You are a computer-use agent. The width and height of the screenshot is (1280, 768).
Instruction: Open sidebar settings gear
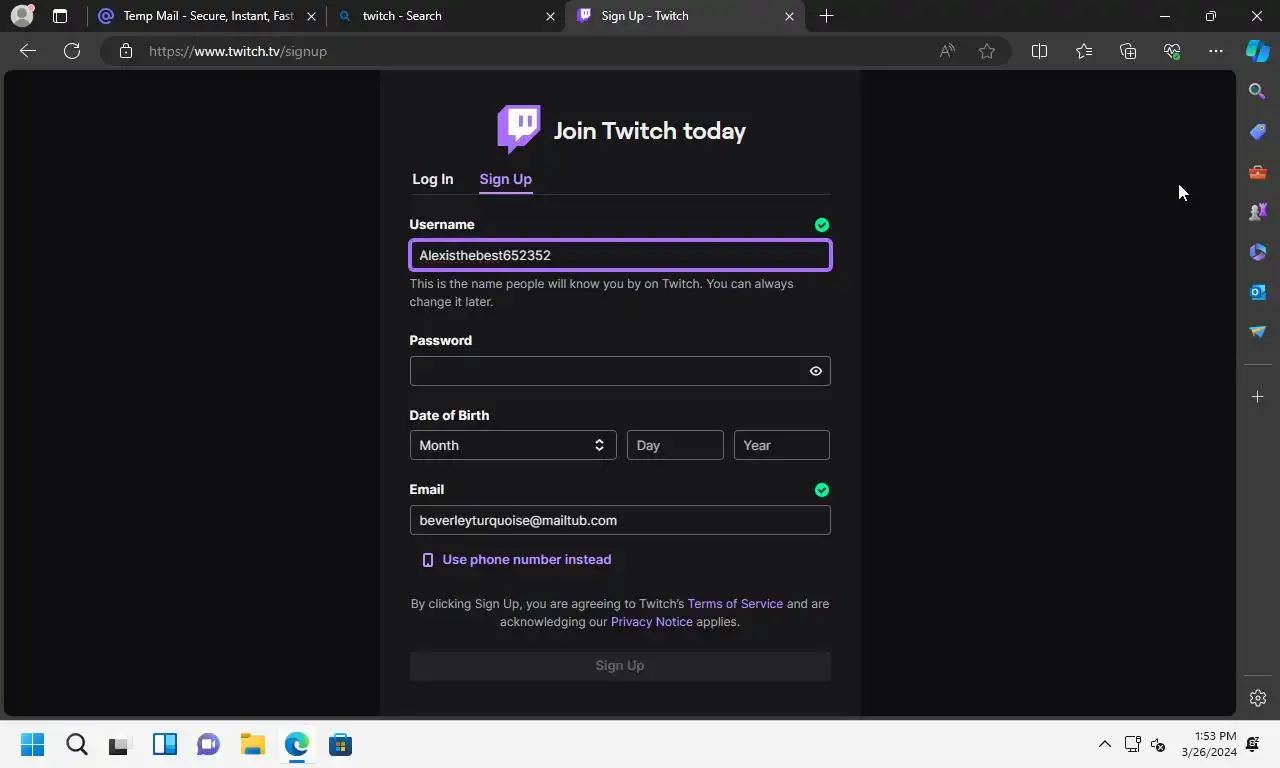tap(1258, 698)
